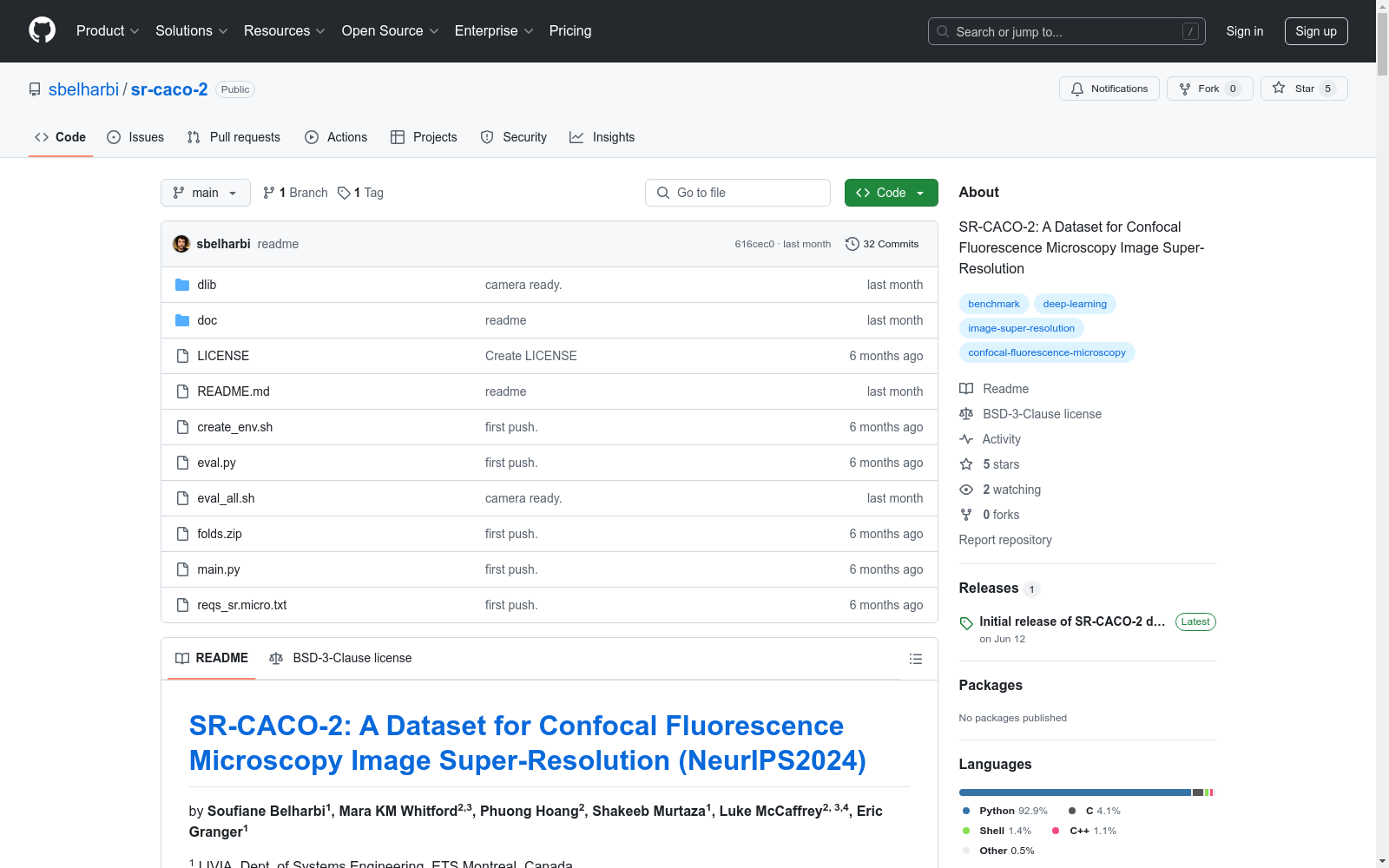1389x868 pixels.
Task: Click sbelharbi's avatar in commit row
Action: 181,244
